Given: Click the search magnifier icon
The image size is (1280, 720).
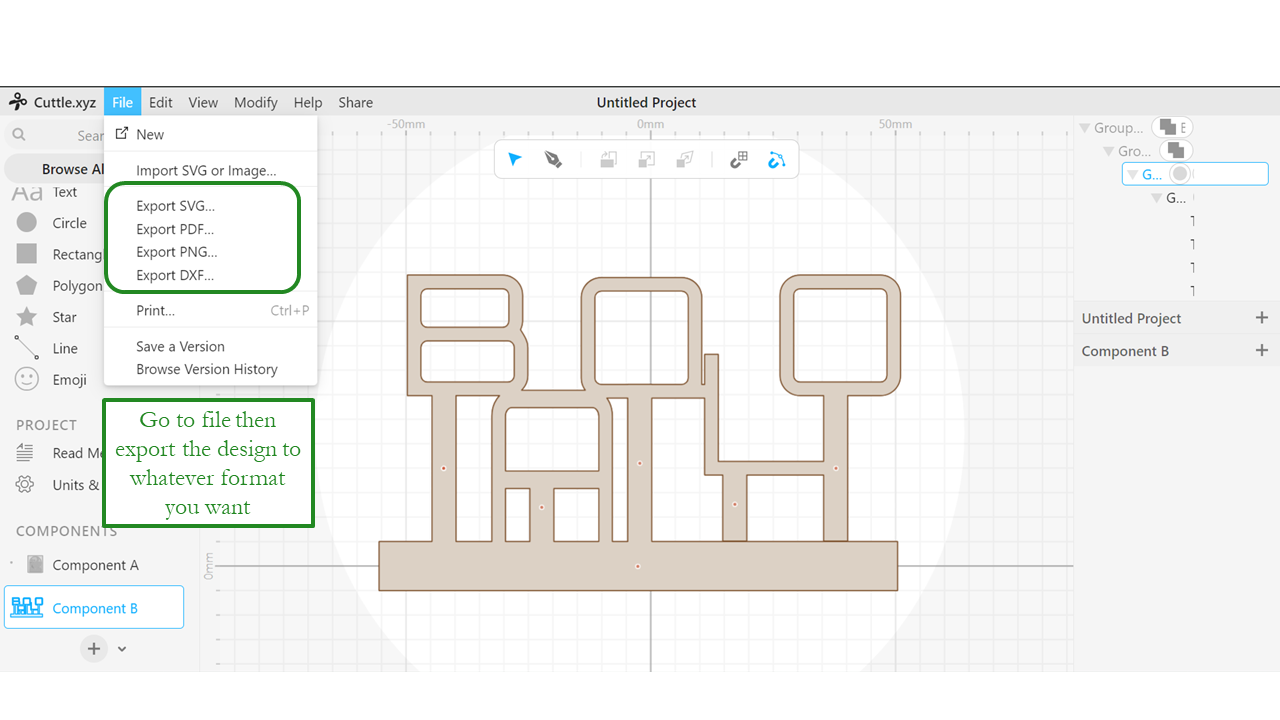Looking at the screenshot, I should click(x=19, y=134).
